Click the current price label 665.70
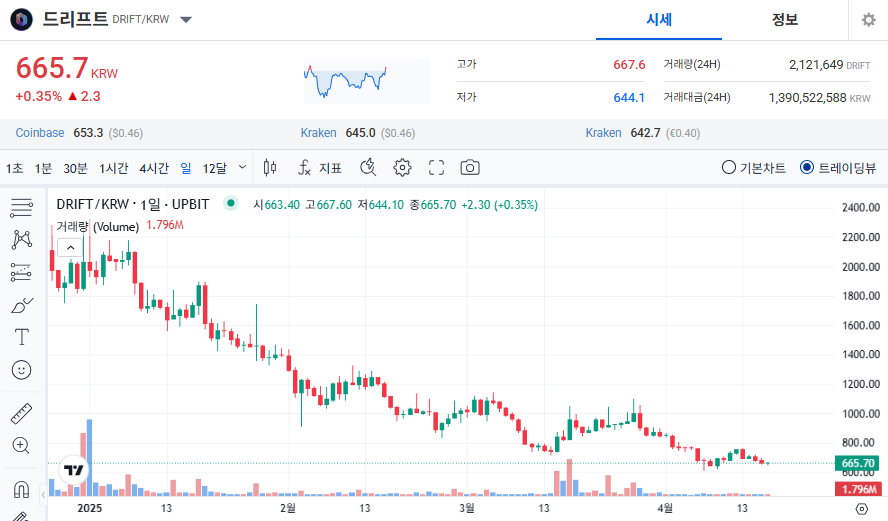Image resolution: width=888 pixels, height=521 pixels. 858,463
